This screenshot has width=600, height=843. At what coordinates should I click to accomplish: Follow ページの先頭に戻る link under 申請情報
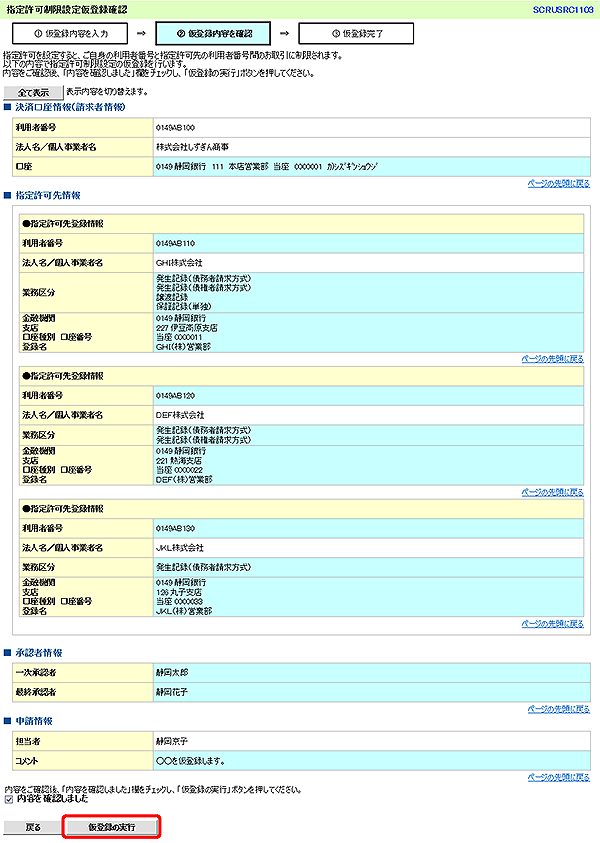click(x=559, y=777)
